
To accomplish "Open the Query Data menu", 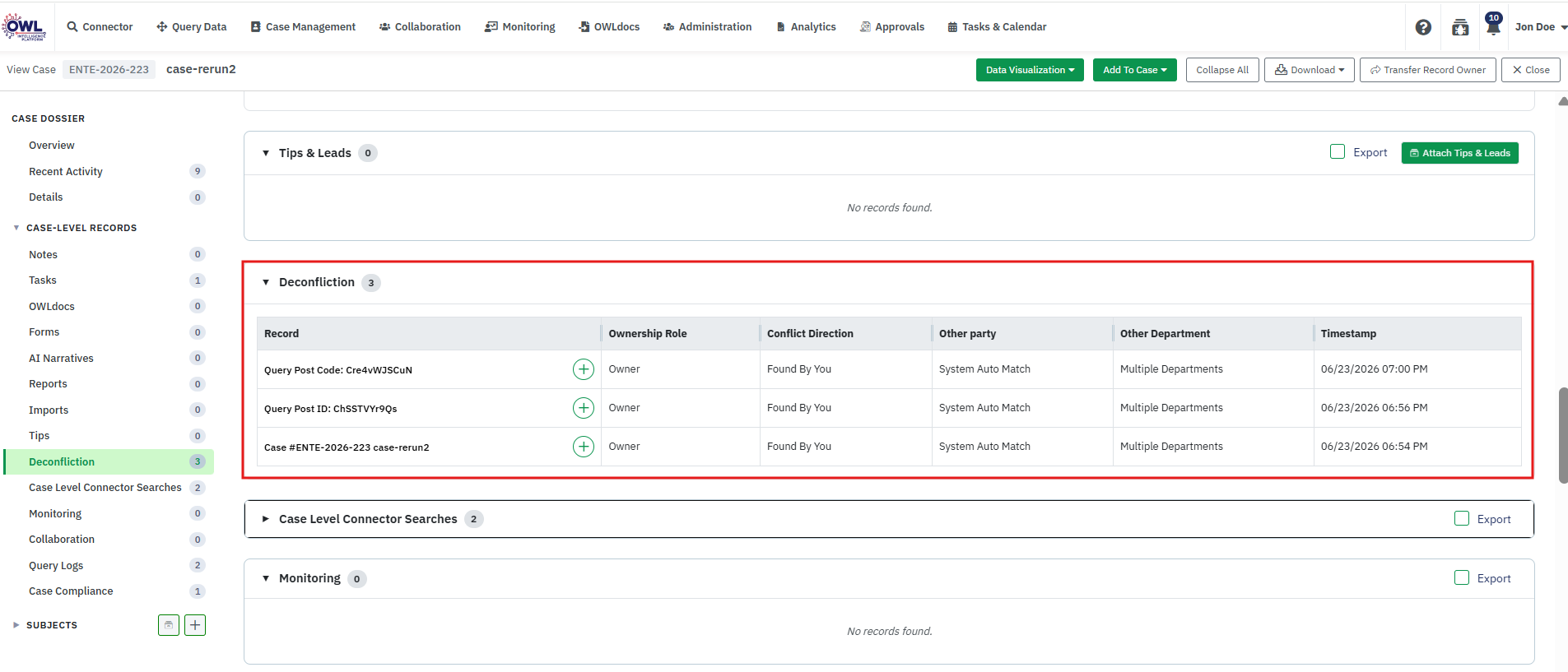I will pyautogui.click(x=191, y=27).
